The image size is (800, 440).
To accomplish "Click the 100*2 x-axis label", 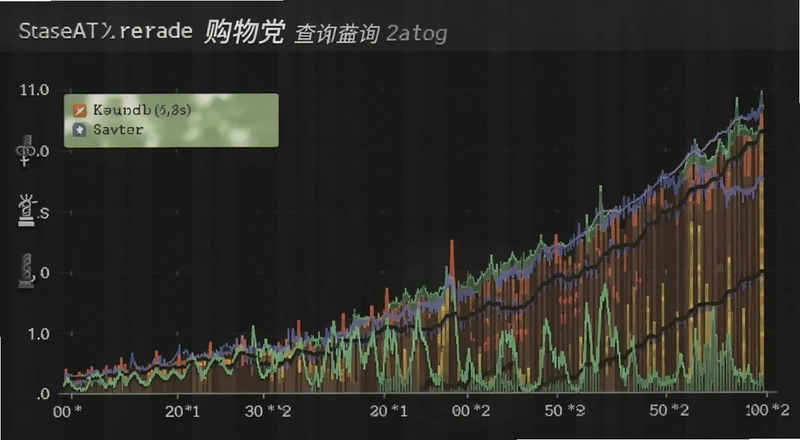I will (x=767, y=410).
